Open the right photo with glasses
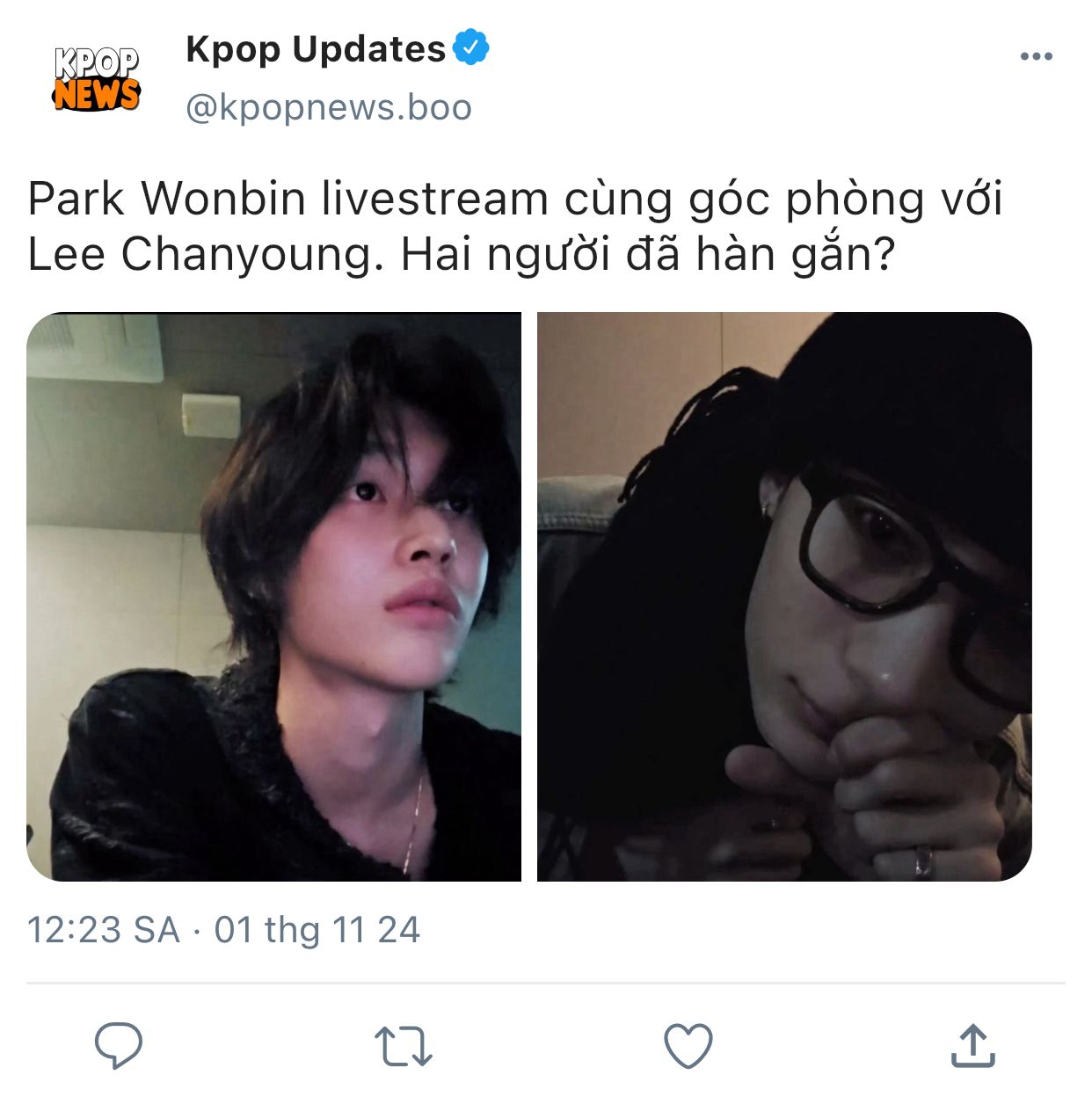 click(784, 597)
